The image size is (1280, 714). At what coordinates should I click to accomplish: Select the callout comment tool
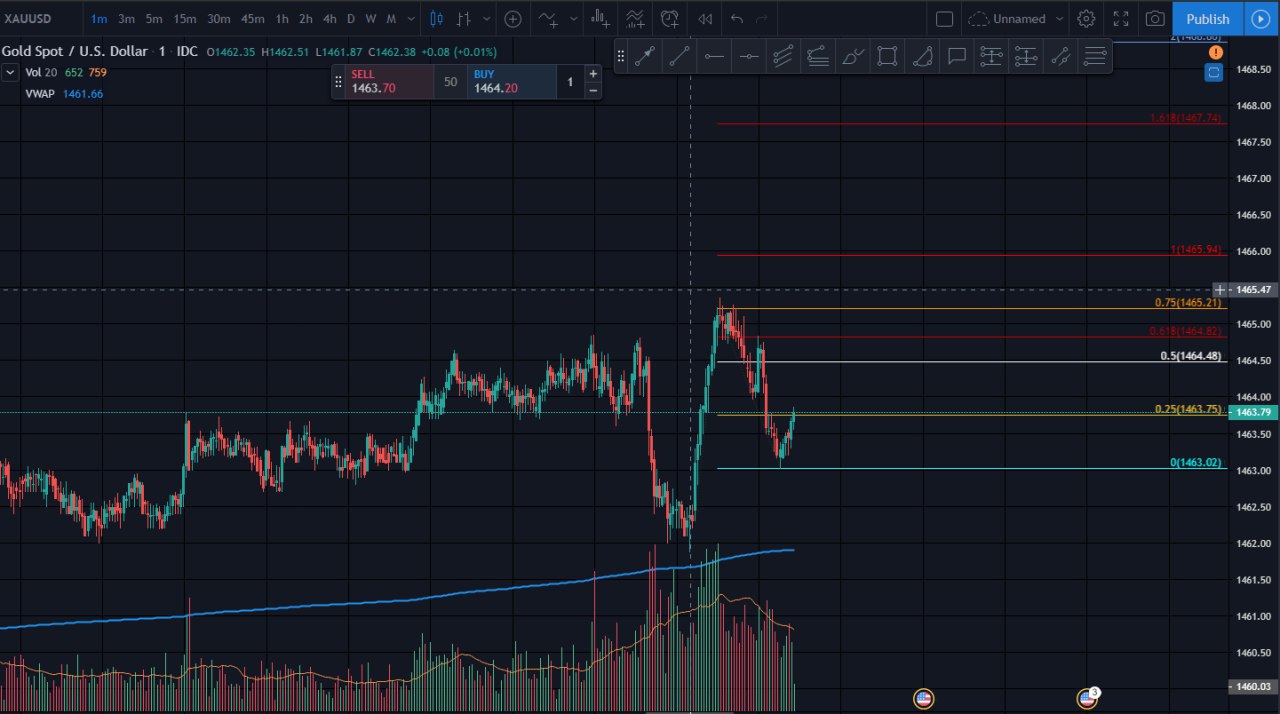tap(956, 57)
